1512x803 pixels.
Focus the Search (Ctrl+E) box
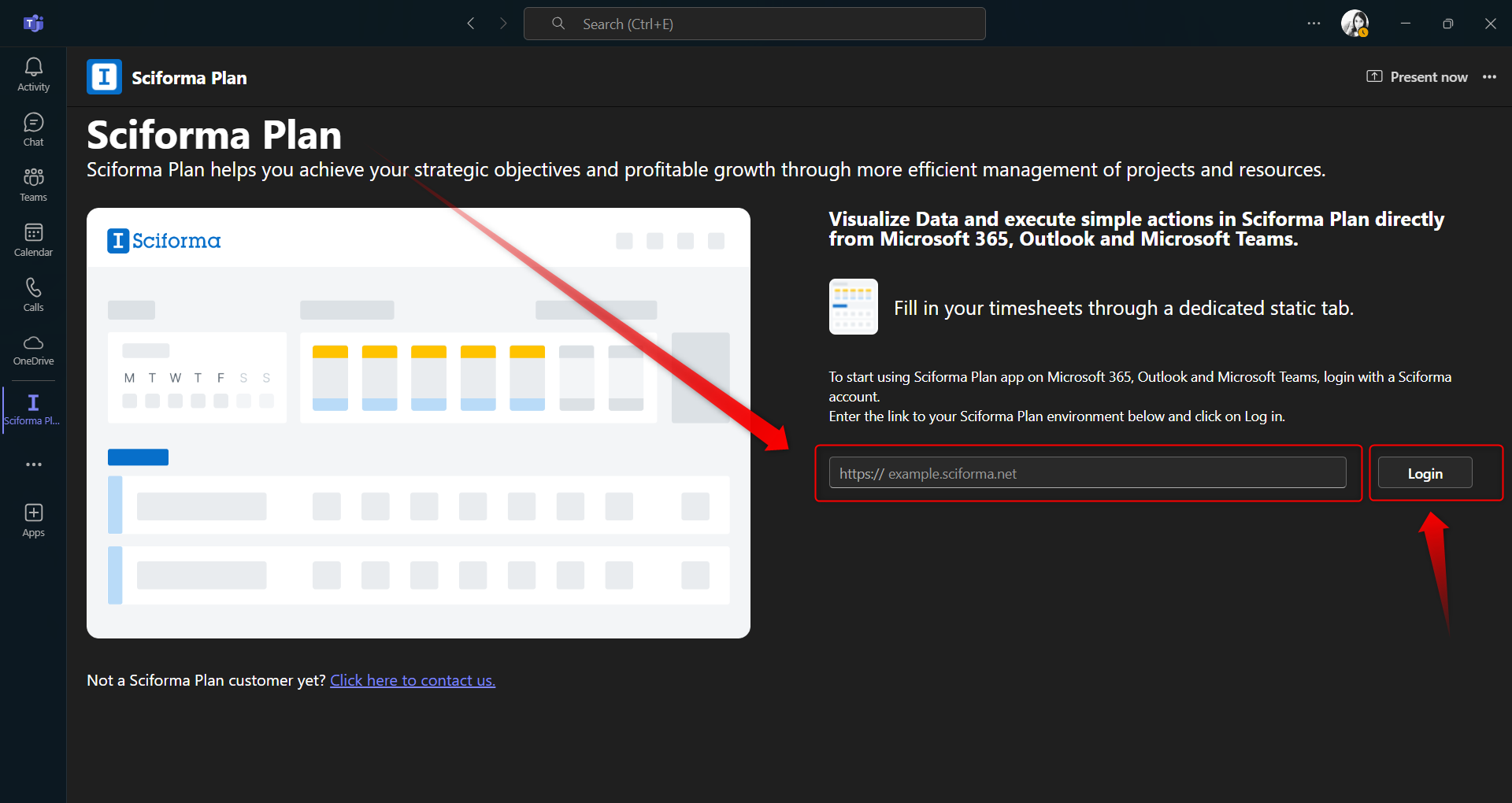(x=754, y=24)
